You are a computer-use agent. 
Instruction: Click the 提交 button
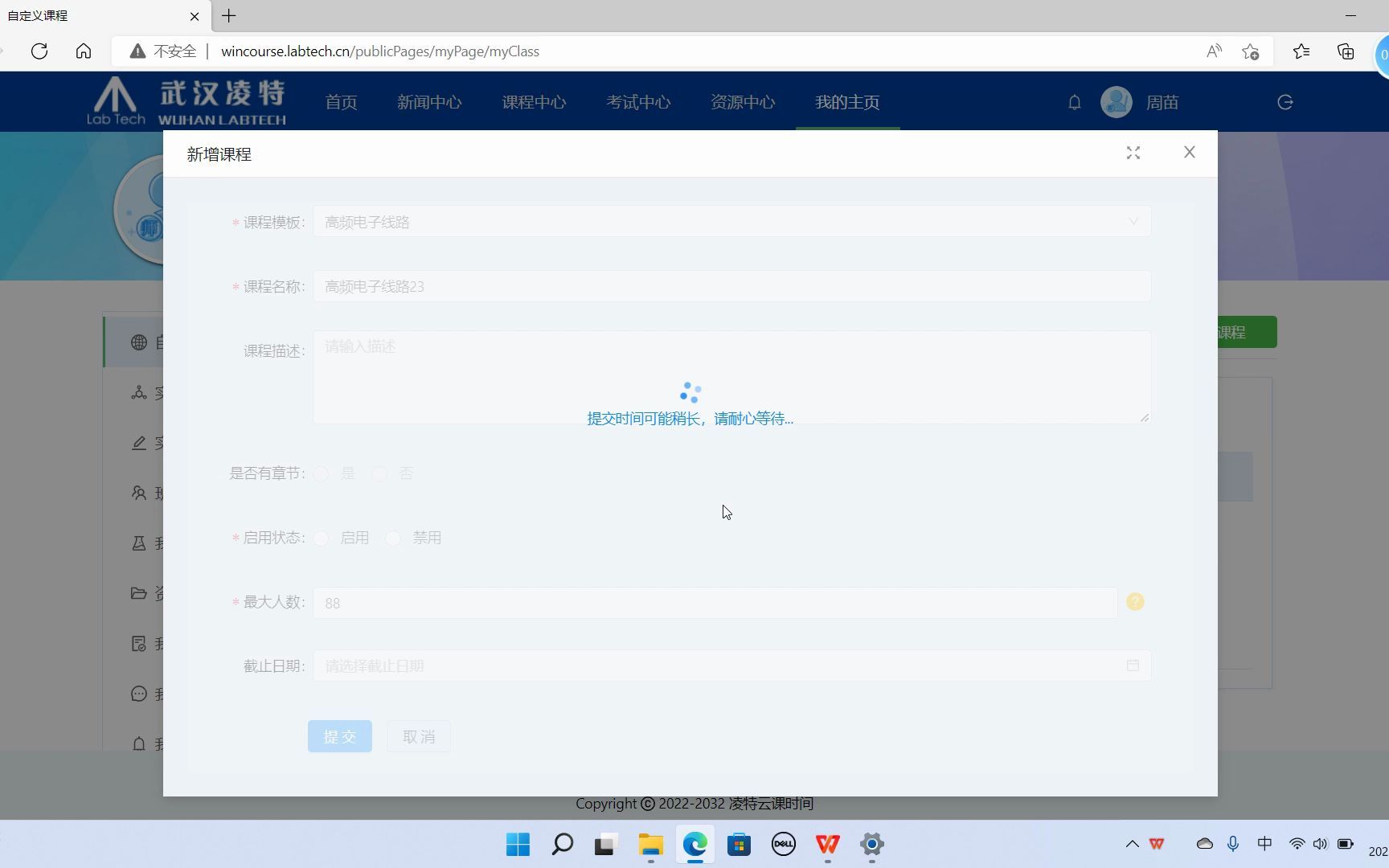pos(340,736)
